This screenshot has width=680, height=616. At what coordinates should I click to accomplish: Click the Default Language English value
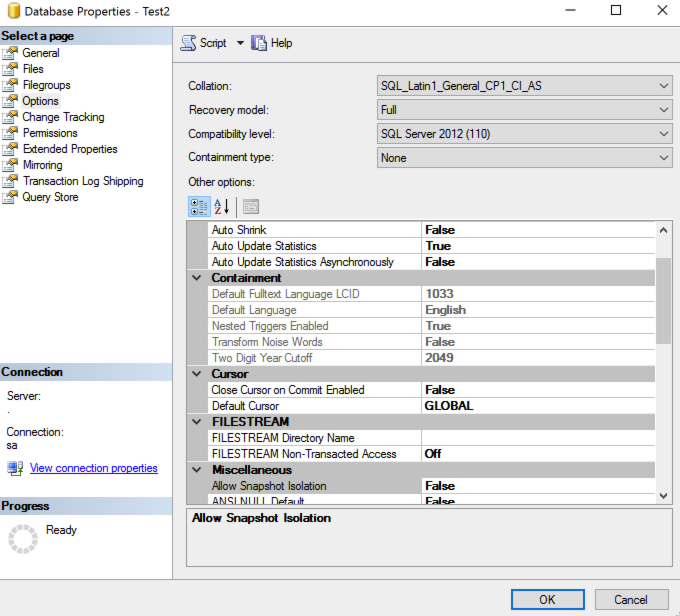coord(538,310)
